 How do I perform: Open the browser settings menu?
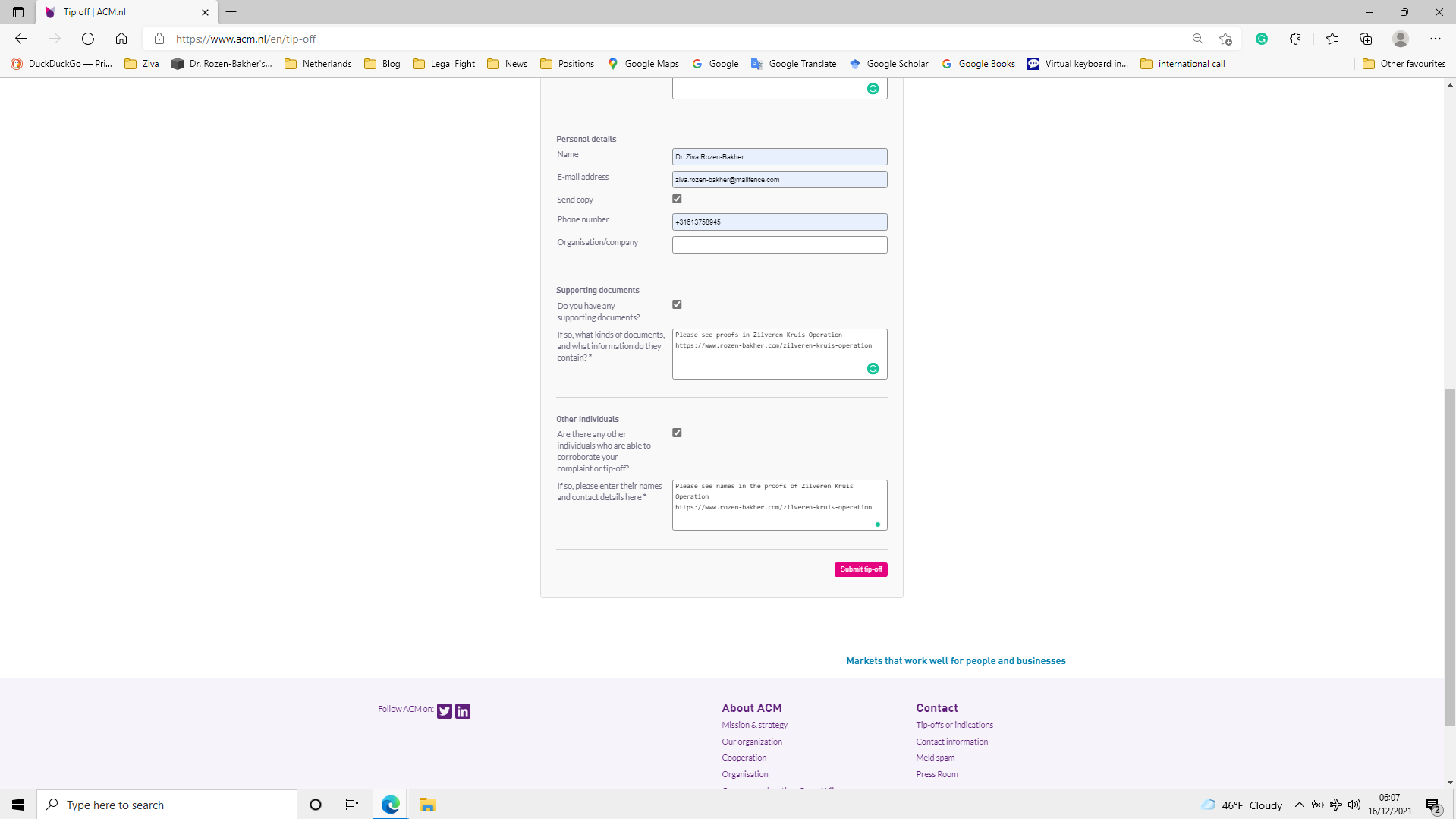click(1436, 38)
